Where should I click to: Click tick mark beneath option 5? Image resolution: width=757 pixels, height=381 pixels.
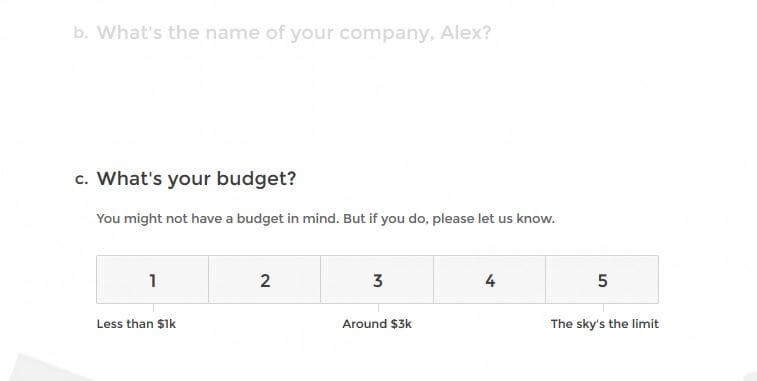click(x=603, y=308)
